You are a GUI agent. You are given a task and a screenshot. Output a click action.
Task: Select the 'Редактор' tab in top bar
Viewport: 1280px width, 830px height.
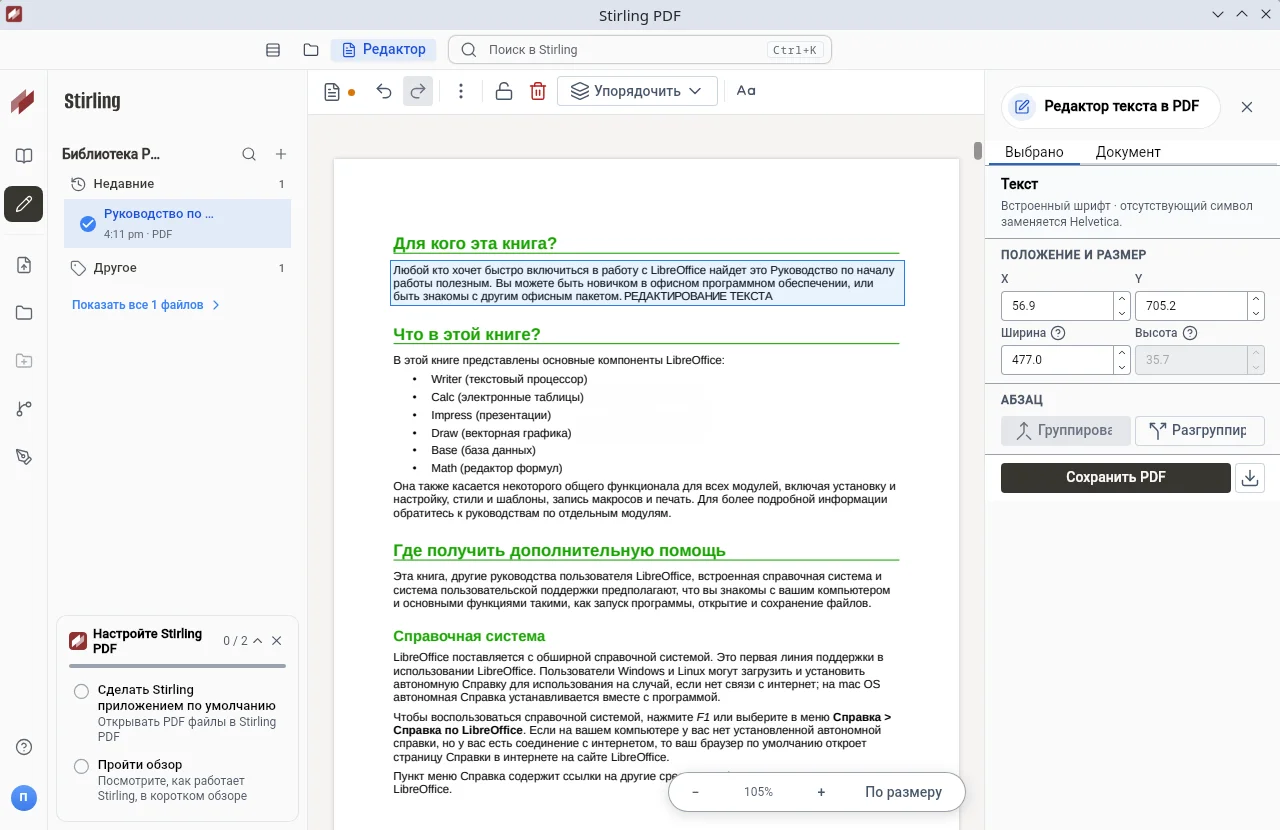point(385,49)
